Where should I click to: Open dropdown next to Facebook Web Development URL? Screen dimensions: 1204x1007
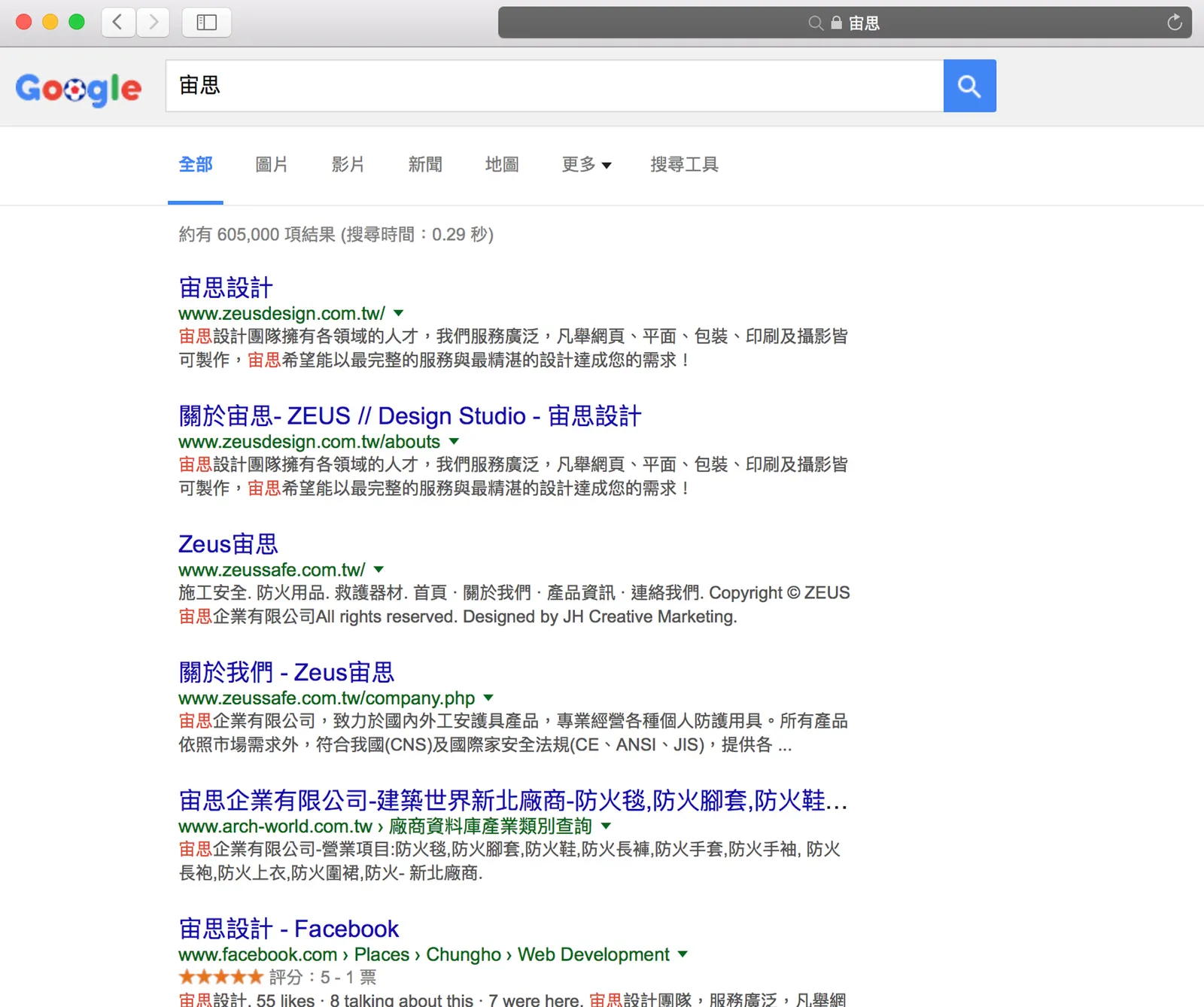point(683,954)
